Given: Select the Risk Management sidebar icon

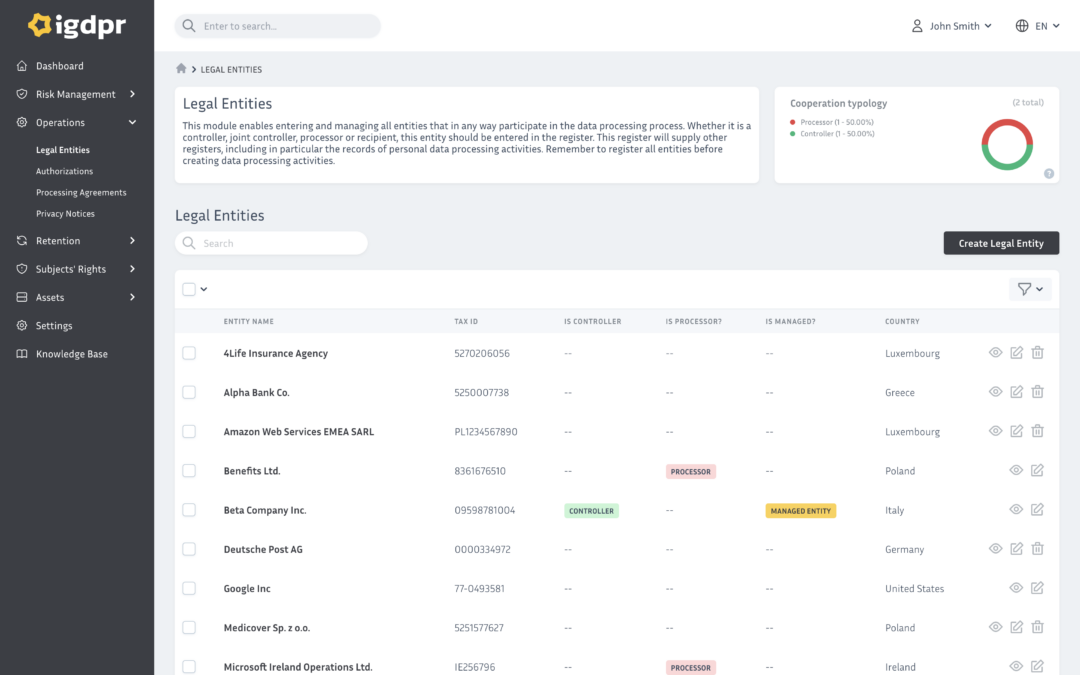Looking at the screenshot, I should pyautogui.click(x=22, y=94).
